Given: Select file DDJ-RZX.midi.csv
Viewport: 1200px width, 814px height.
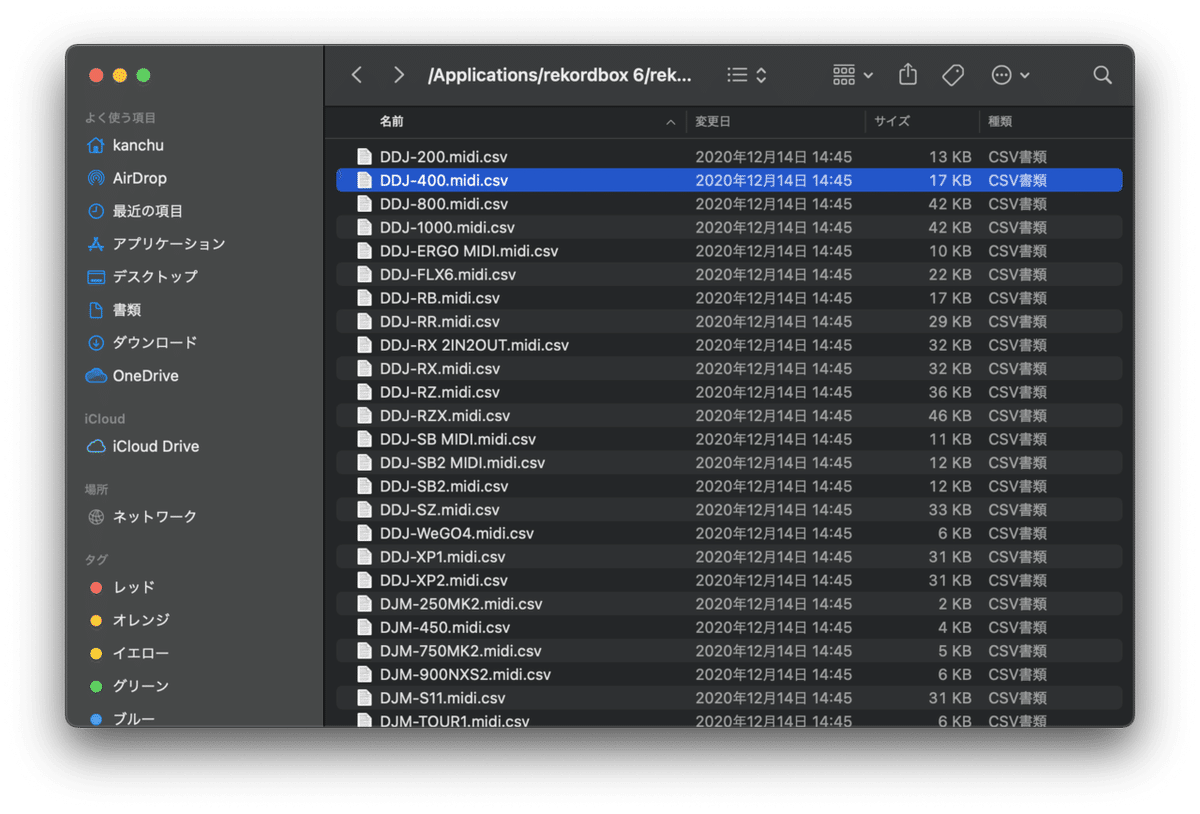Looking at the screenshot, I should [729, 415].
